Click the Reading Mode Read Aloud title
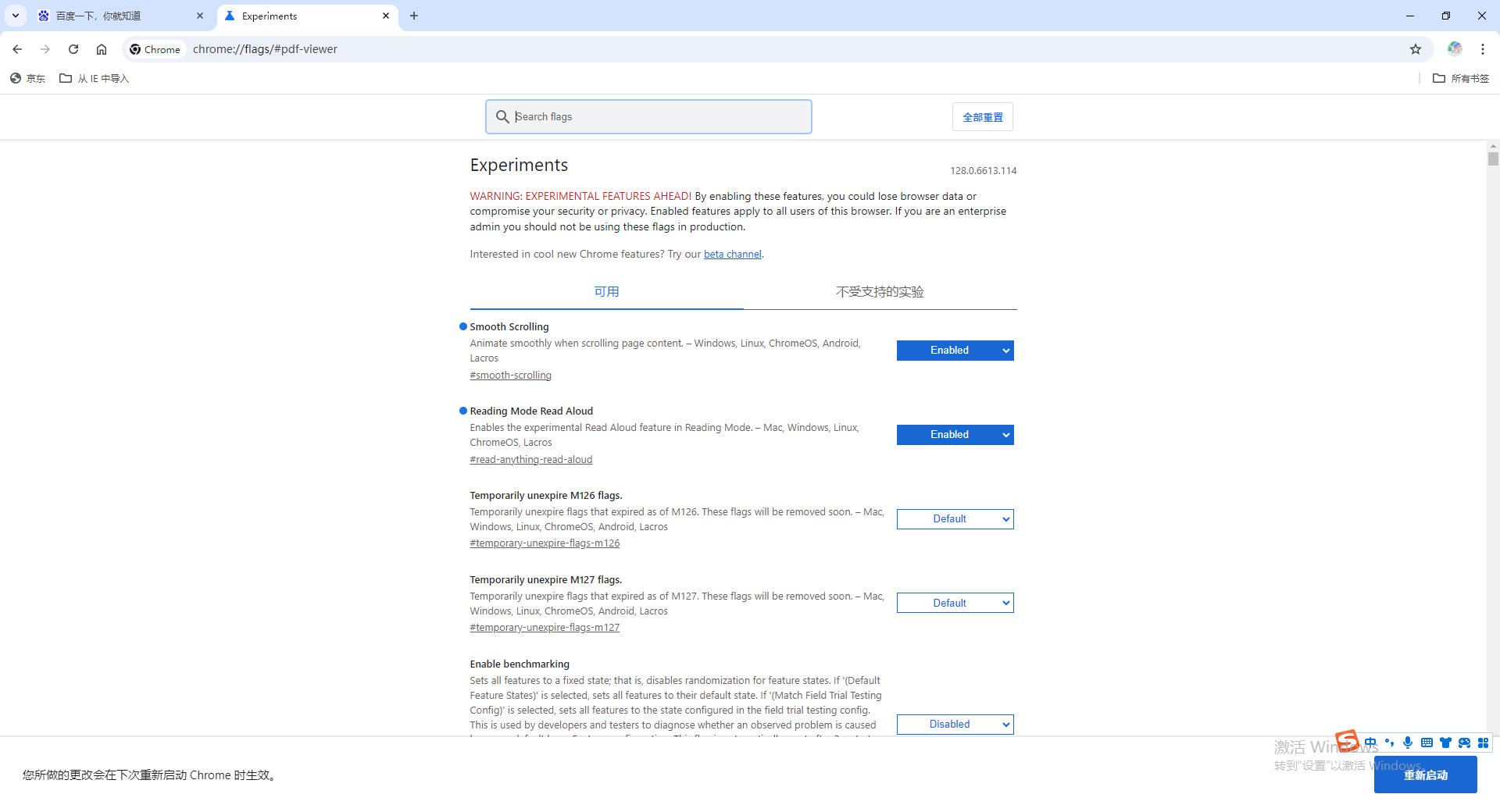This screenshot has height=812, width=1500. click(531, 411)
